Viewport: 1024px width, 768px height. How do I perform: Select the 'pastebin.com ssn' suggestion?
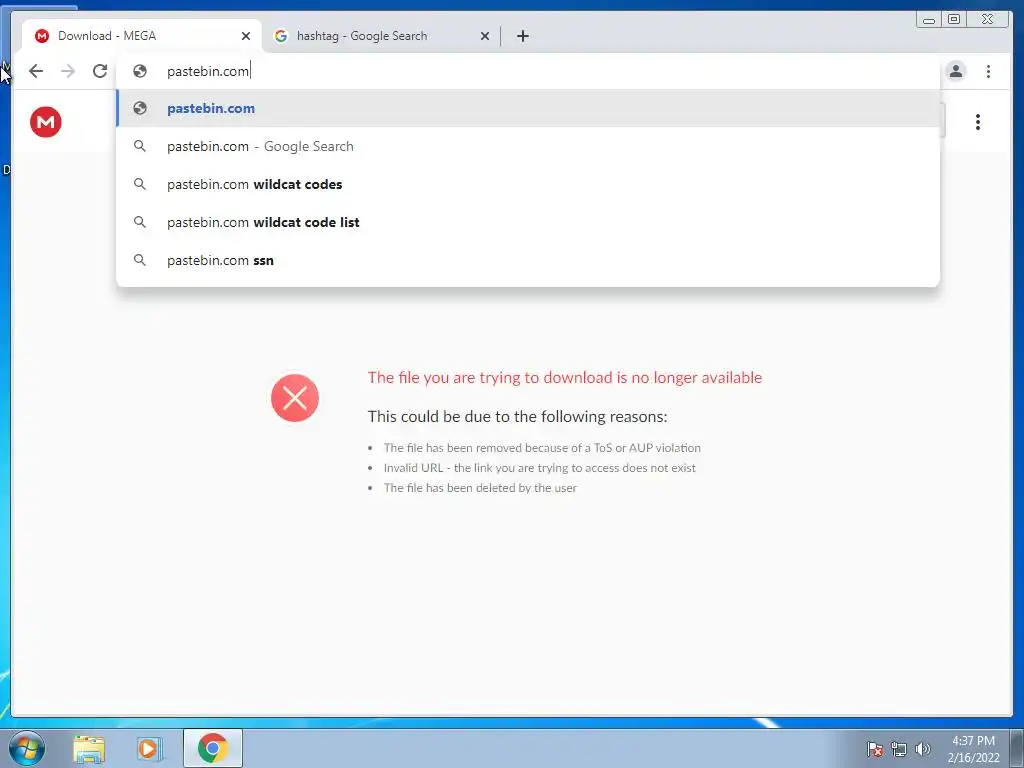coord(528,260)
